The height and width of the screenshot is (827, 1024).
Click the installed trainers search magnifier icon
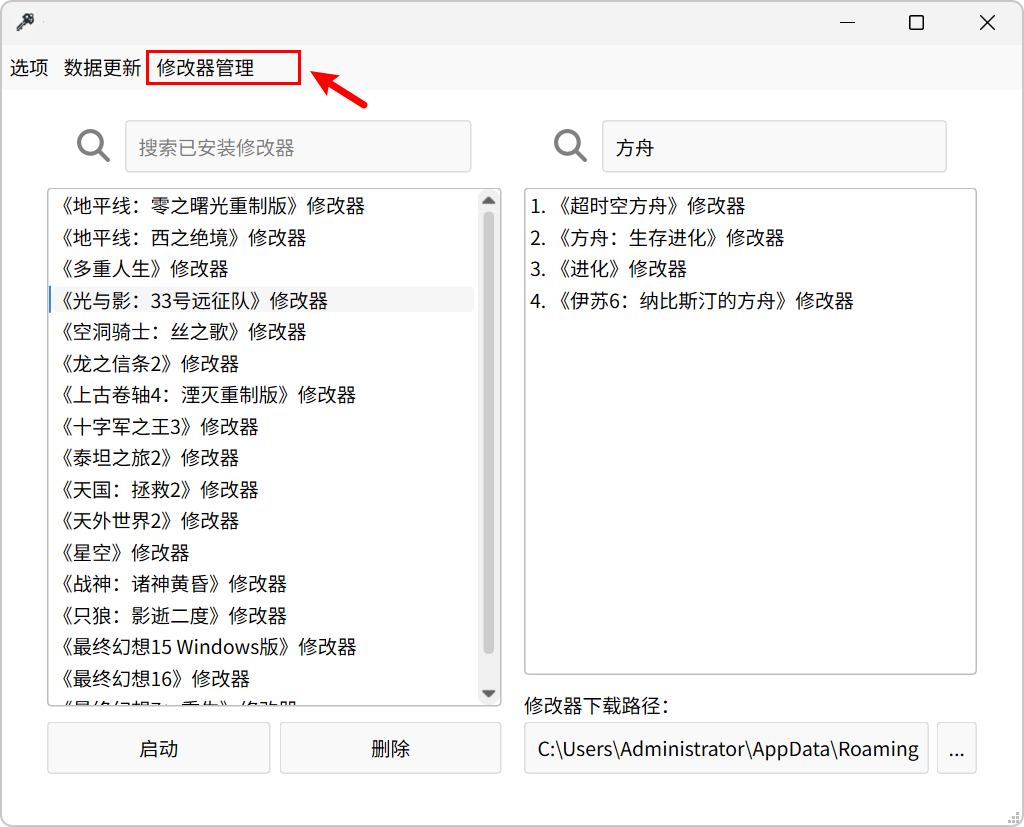point(93,146)
